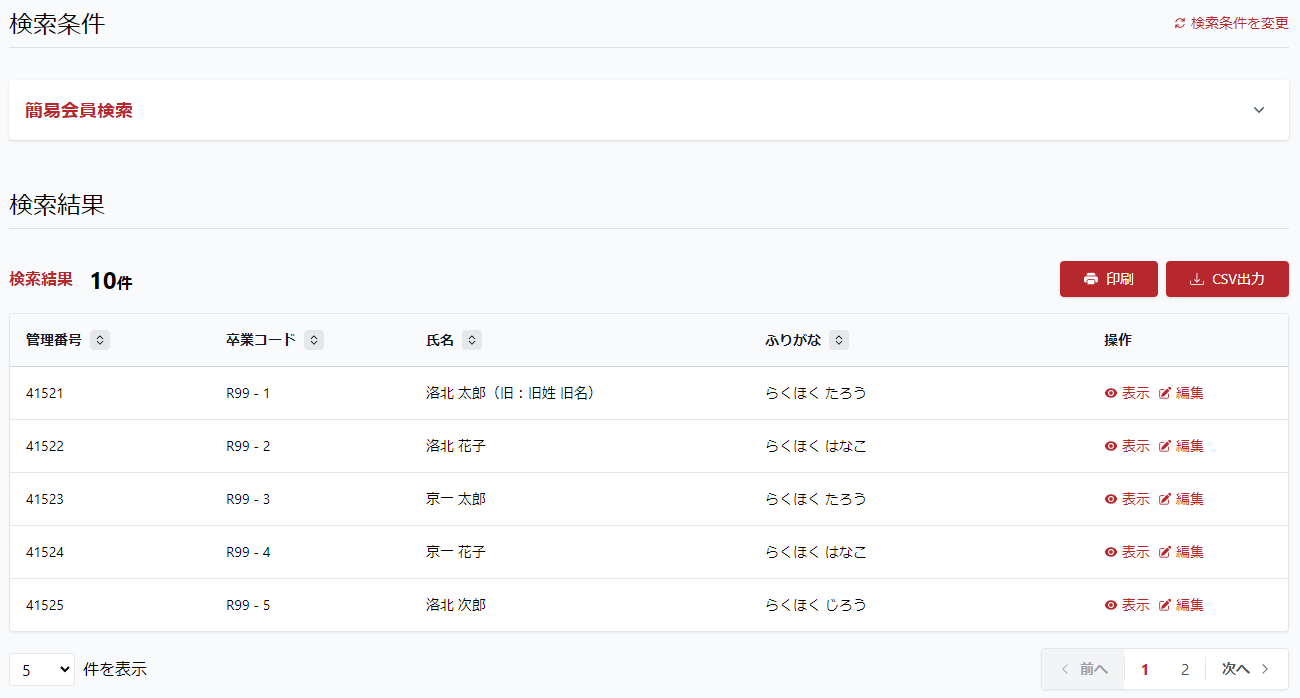Click the disabled 前へ previous button
The width and height of the screenshot is (1300, 698).
click(x=1084, y=669)
